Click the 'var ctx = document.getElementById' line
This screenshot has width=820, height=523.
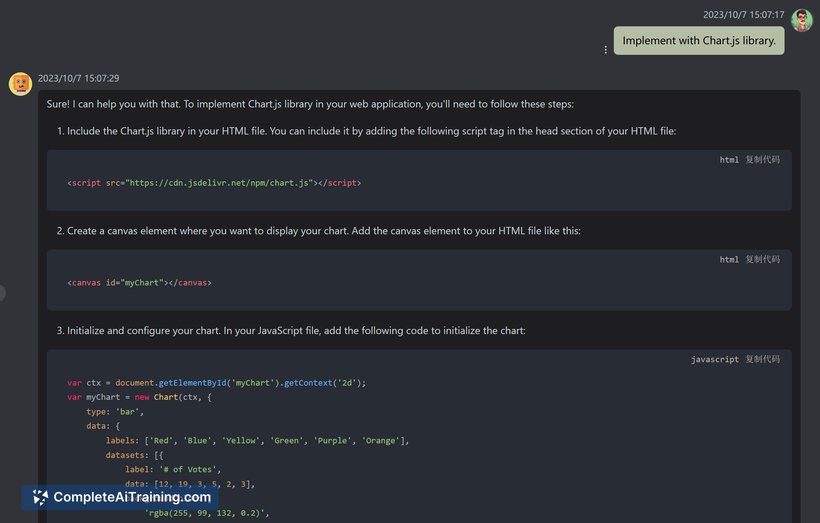coord(217,383)
